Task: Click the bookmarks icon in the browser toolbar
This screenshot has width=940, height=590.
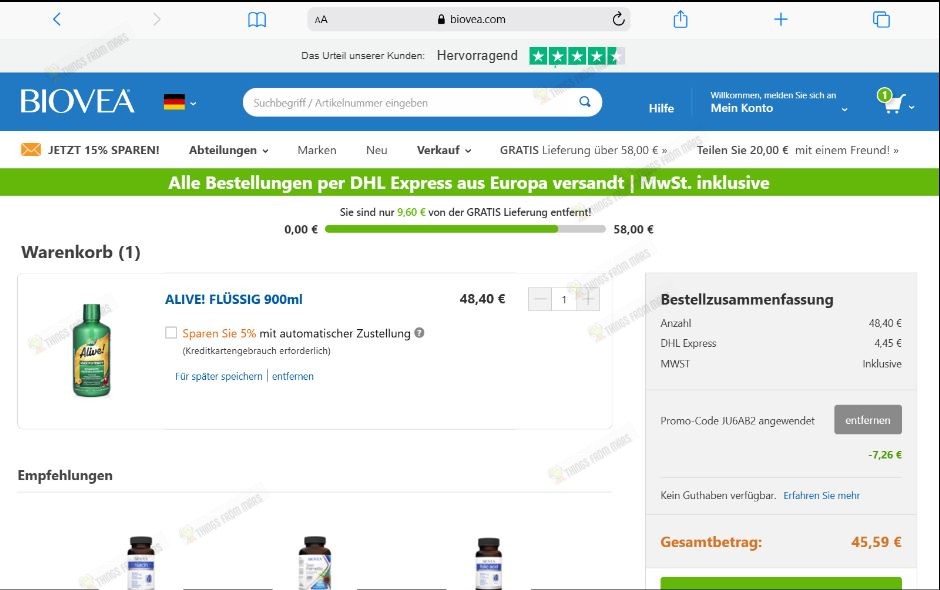Action: point(257,18)
